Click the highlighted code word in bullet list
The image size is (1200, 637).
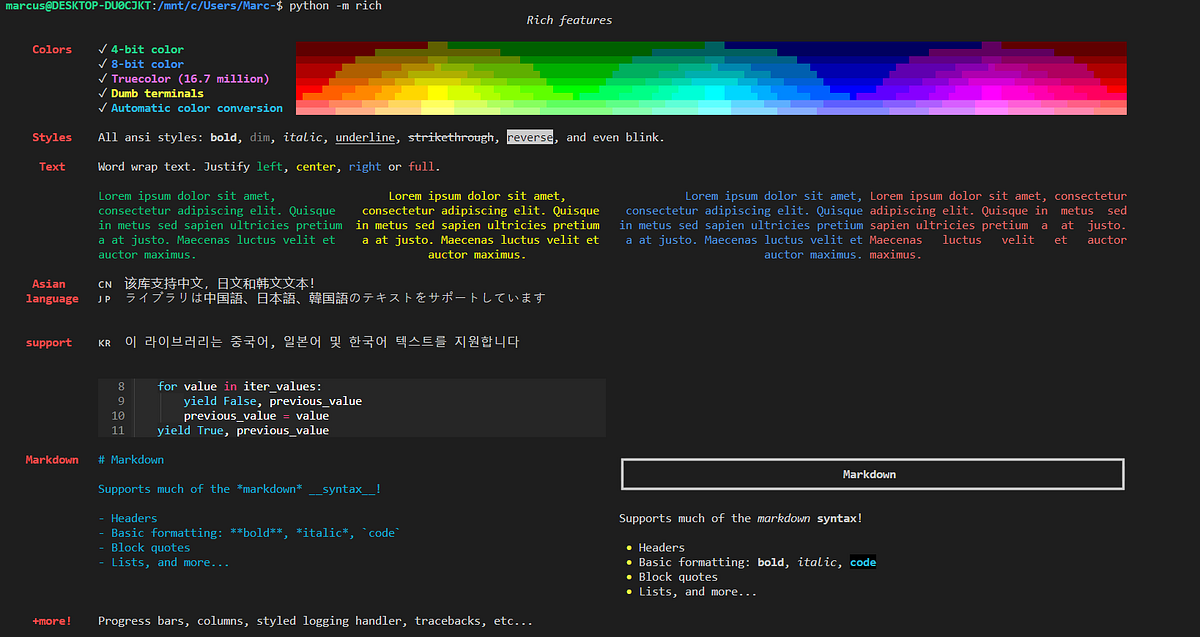[x=862, y=562]
